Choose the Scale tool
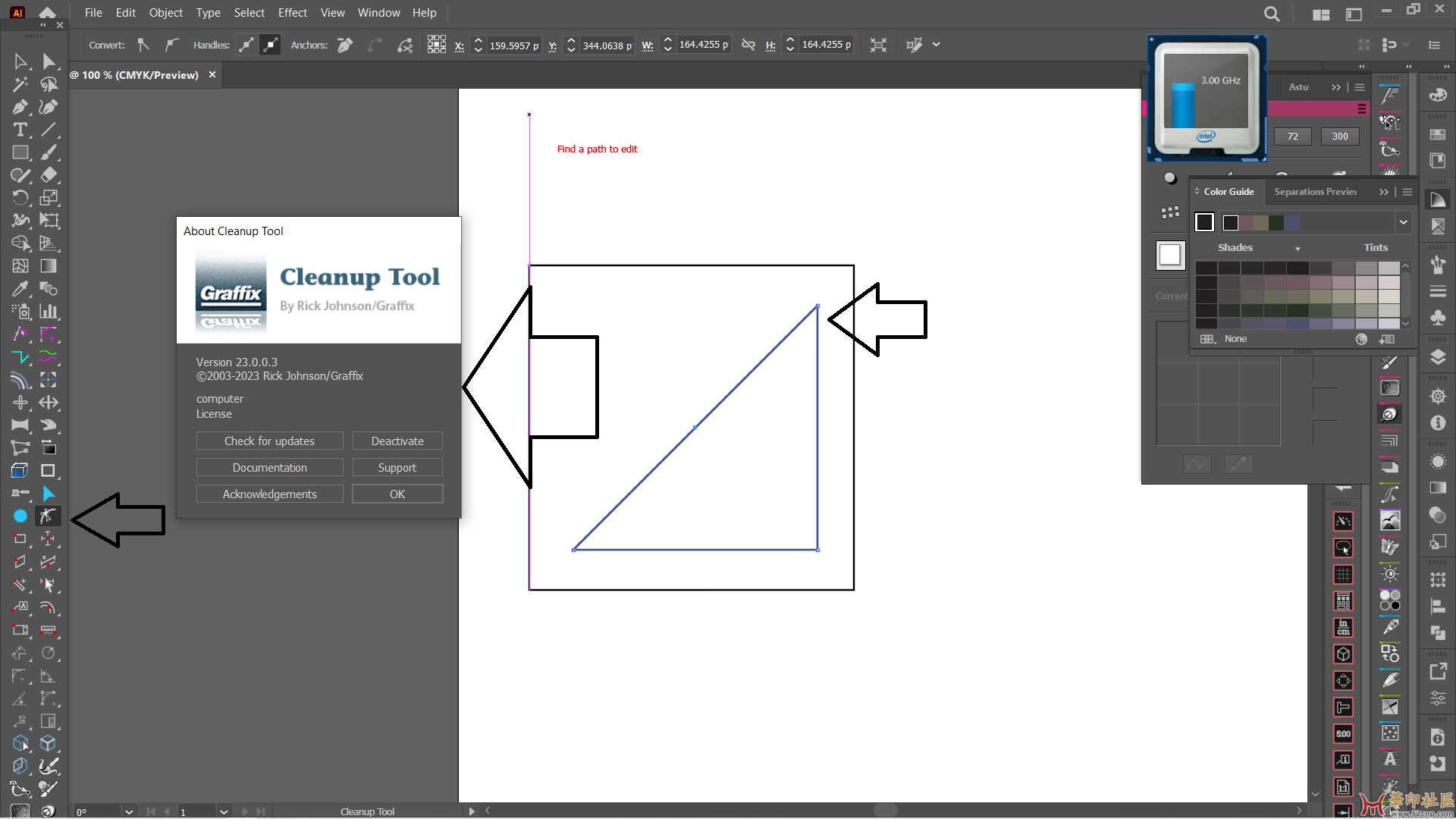The image size is (1456, 819). click(49, 198)
